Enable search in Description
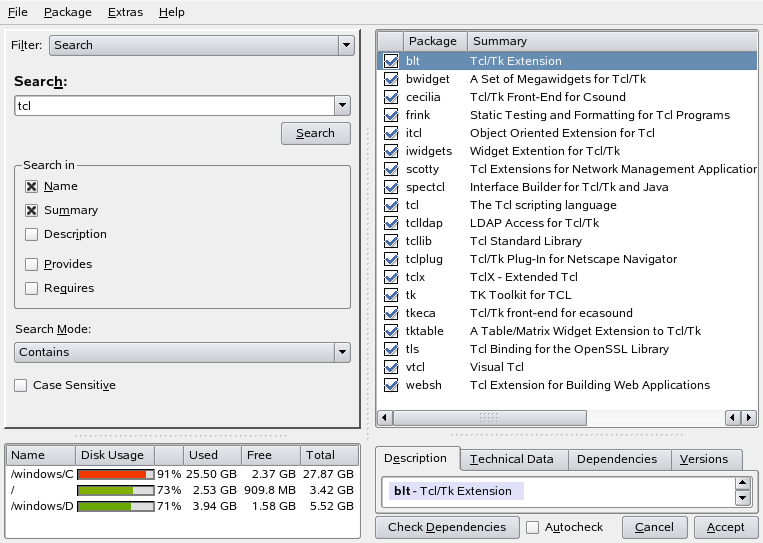Viewport: 763px width, 543px height. [32, 234]
